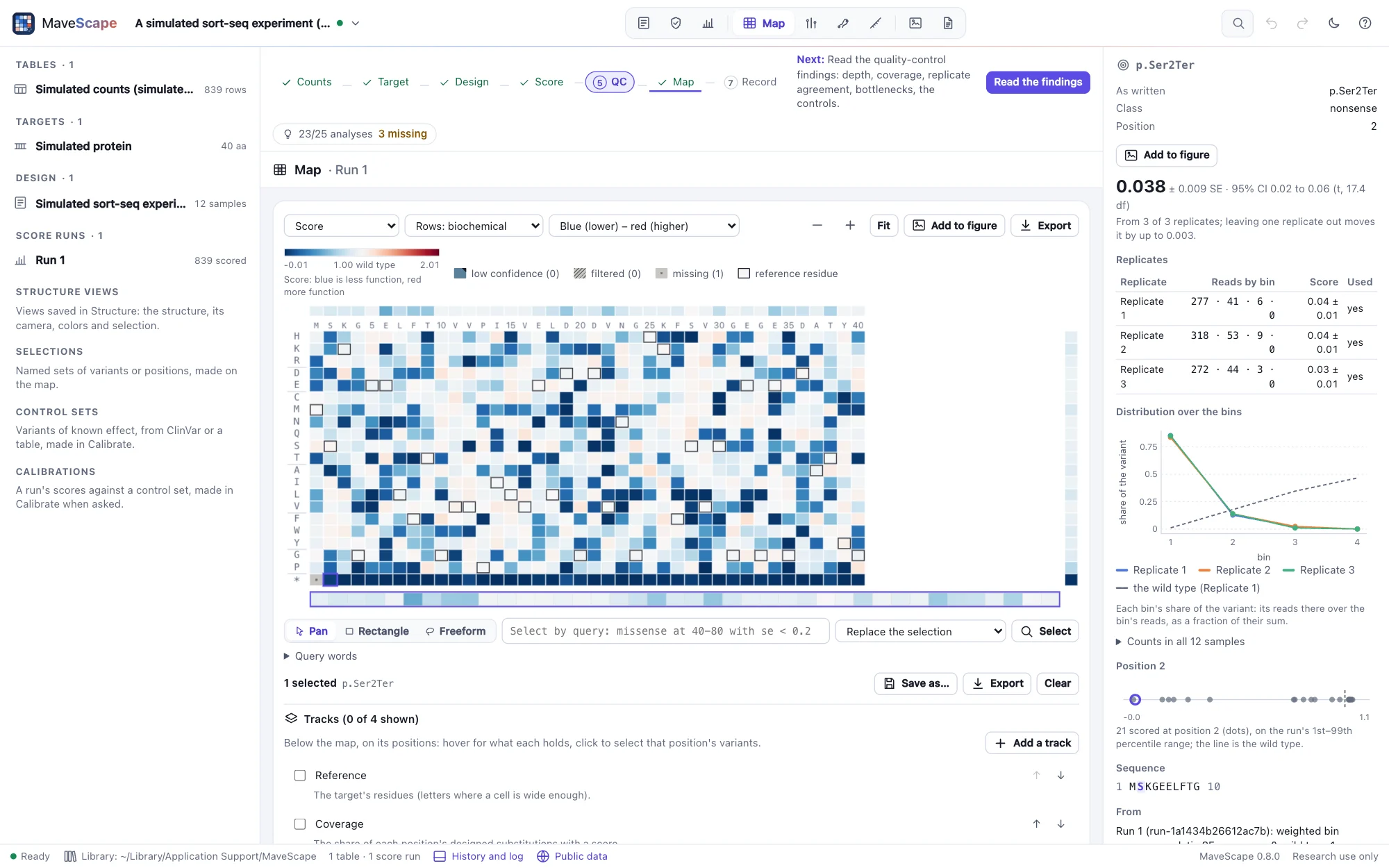
Task: Open the Blue–red color scale dropdown
Action: (x=644, y=226)
